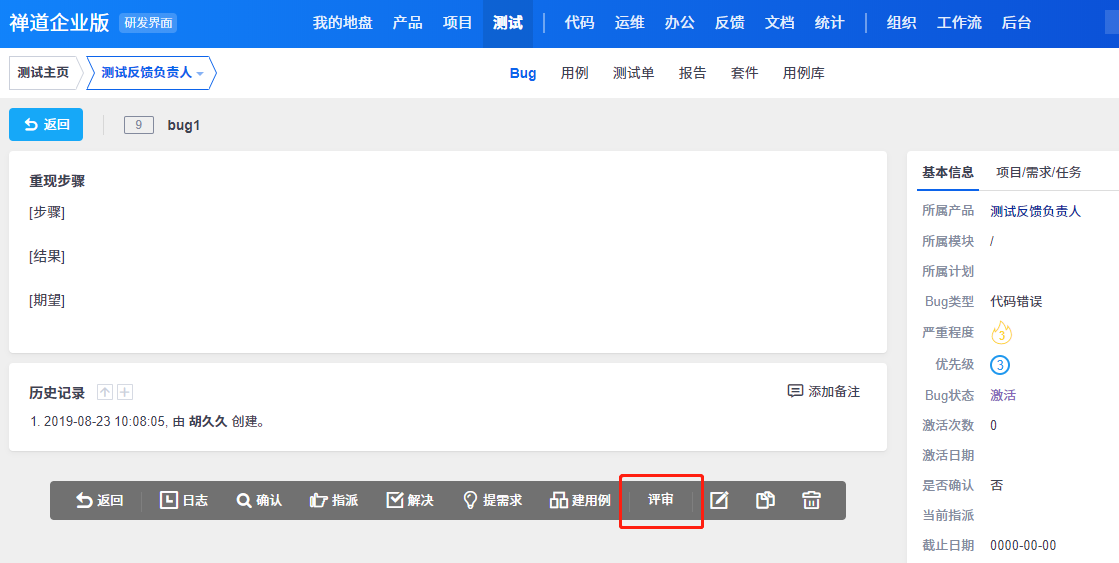Image resolution: width=1119 pixels, height=563 pixels.
Task: Switch to the 用例库 sub-tab
Action: tap(804, 73)
